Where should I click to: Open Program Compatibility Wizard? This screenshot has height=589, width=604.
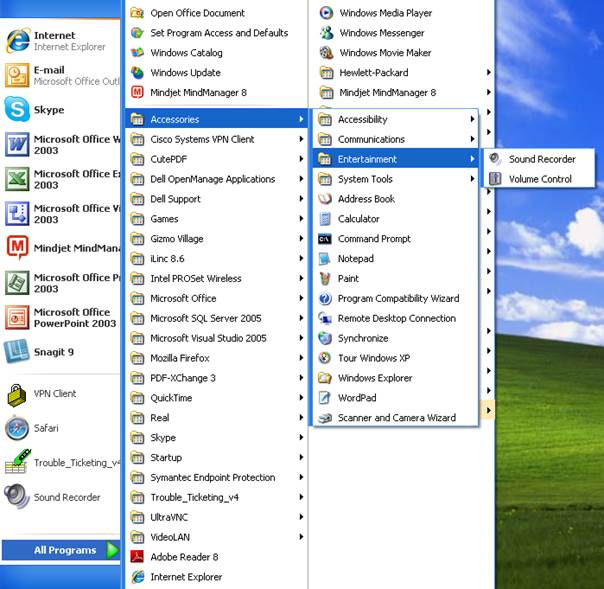395,298
